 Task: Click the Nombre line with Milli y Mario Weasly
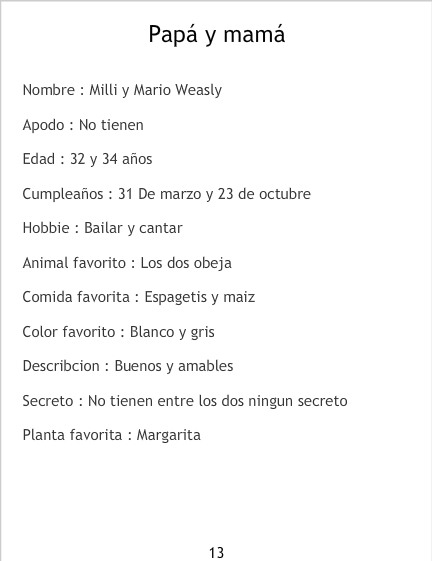tap(122, 90)
